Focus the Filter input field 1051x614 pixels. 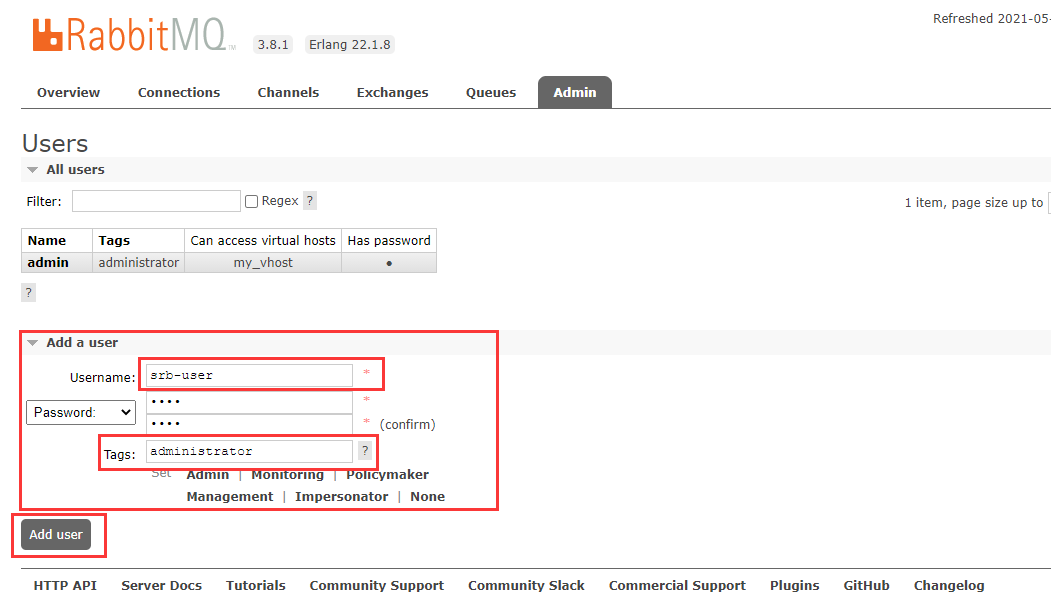pyautogui.click(x=156, y=201)
